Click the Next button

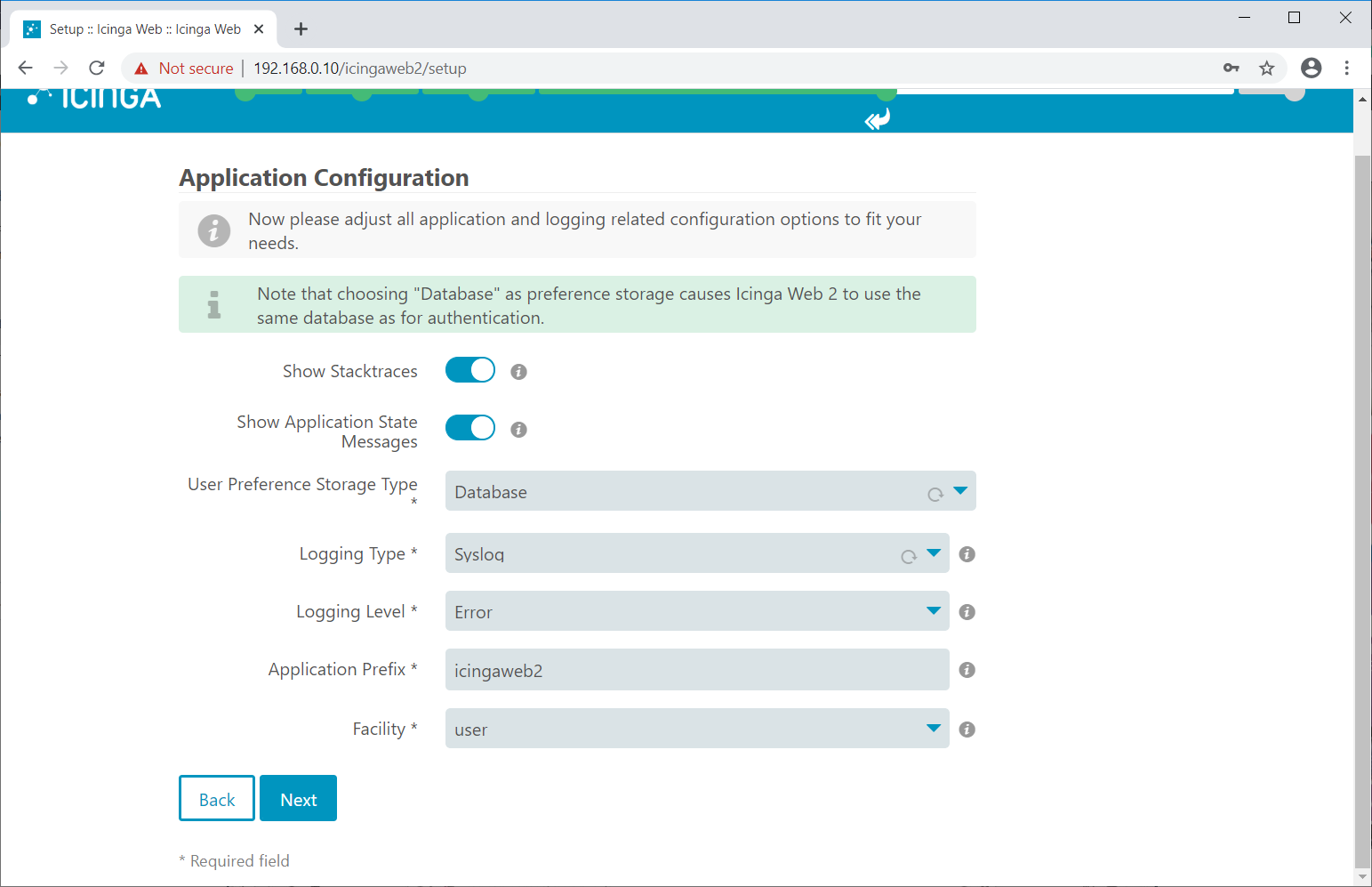point(298,798)
